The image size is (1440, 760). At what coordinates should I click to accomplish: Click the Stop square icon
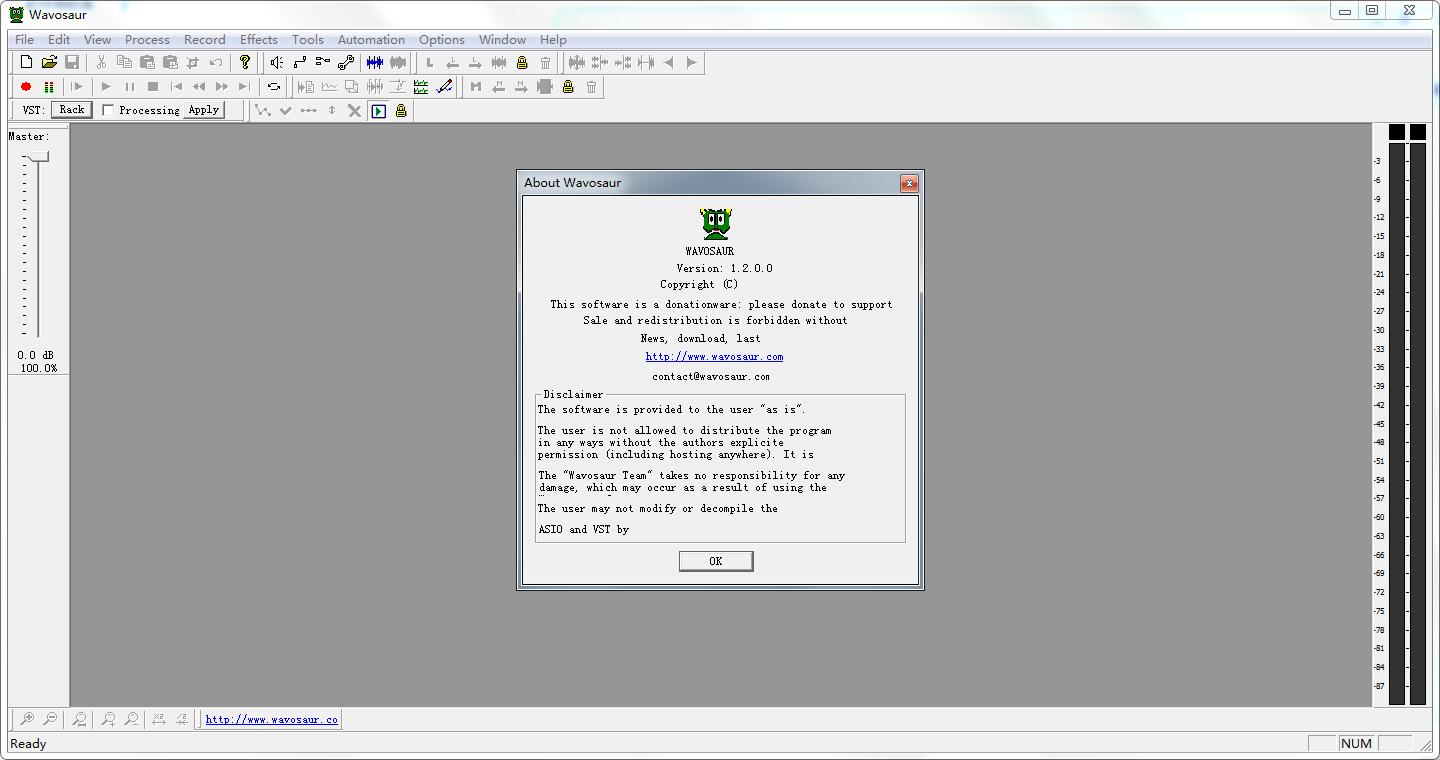153,87
